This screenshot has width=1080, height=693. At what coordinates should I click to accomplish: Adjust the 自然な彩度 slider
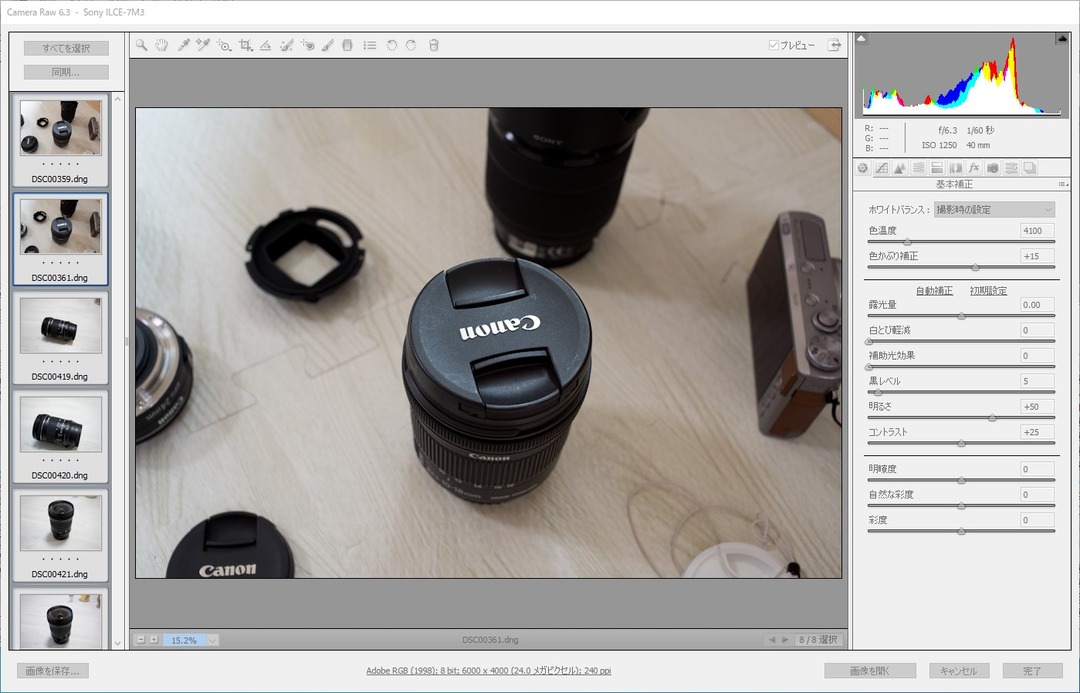(x=962, y=506)
